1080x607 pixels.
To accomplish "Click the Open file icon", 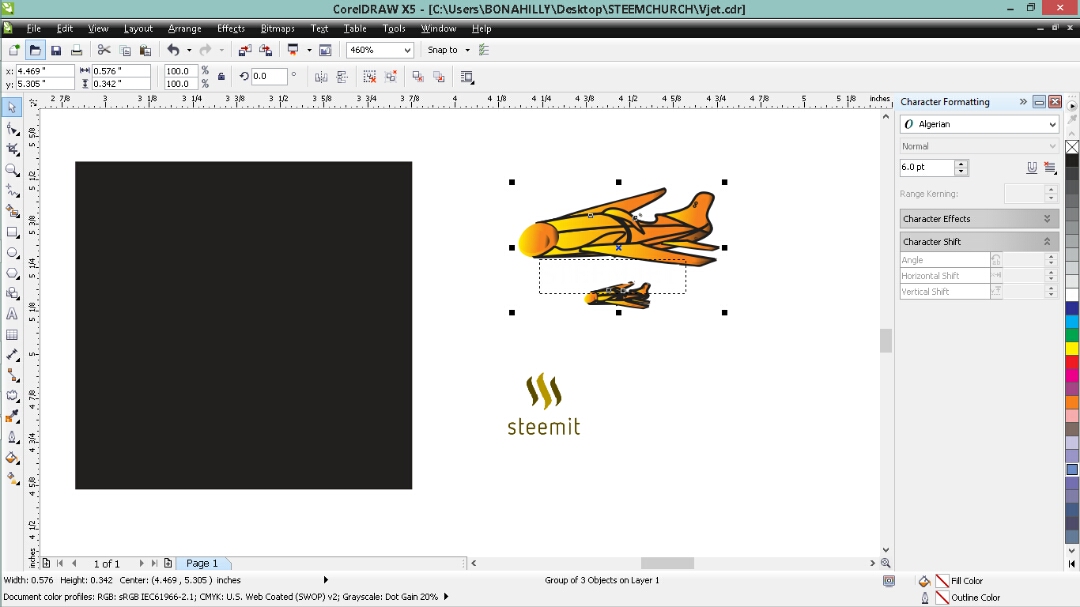I will tap(35, 50).
